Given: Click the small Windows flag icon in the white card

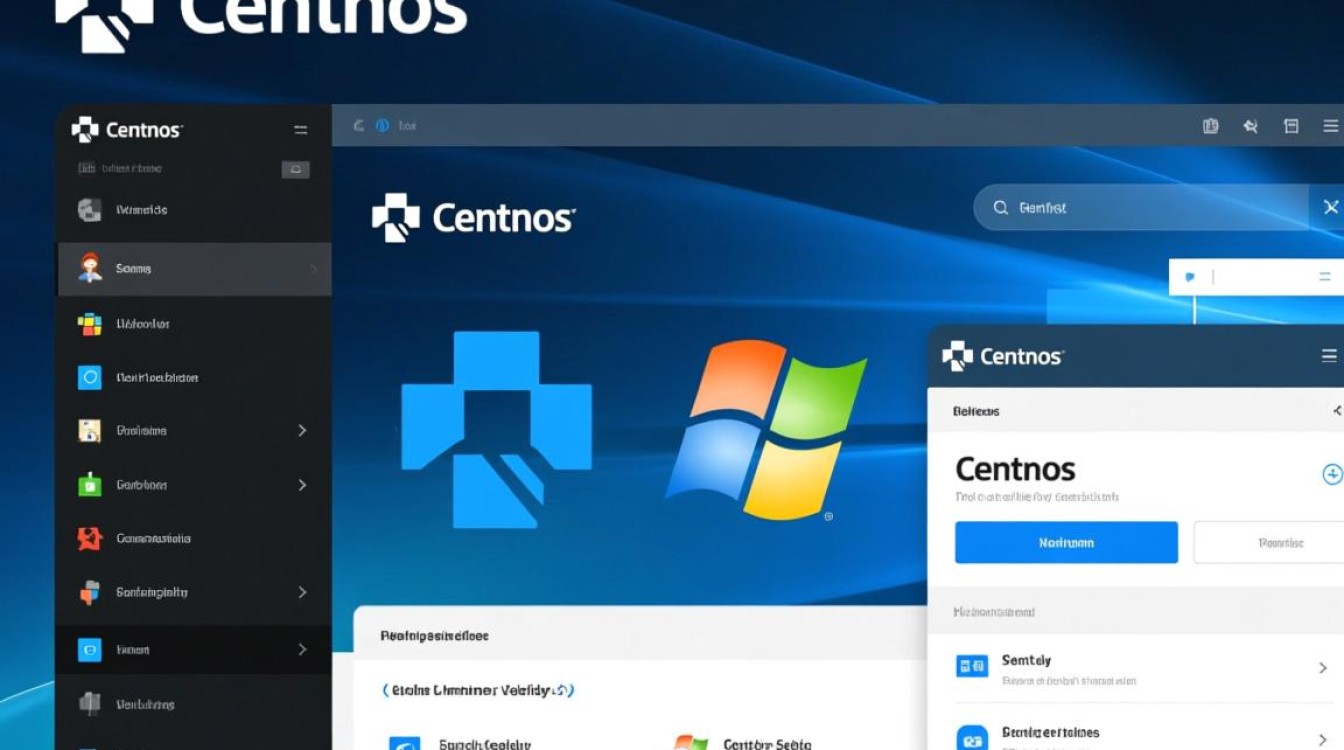Looking at the screenshot, I should point(691,743).
